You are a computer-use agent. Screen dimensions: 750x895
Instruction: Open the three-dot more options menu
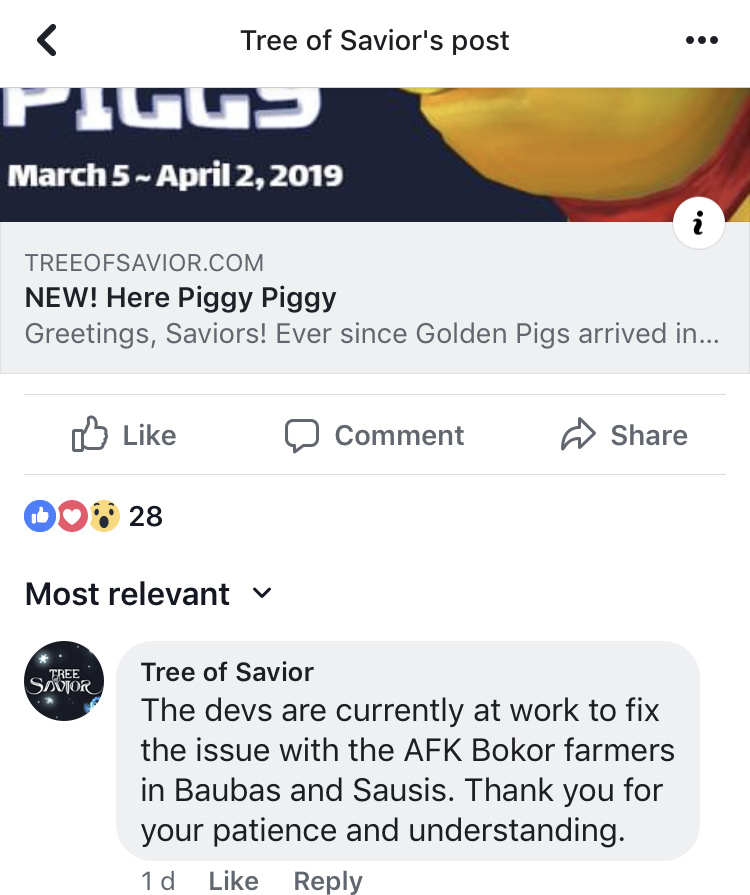(x=702, y=41)
